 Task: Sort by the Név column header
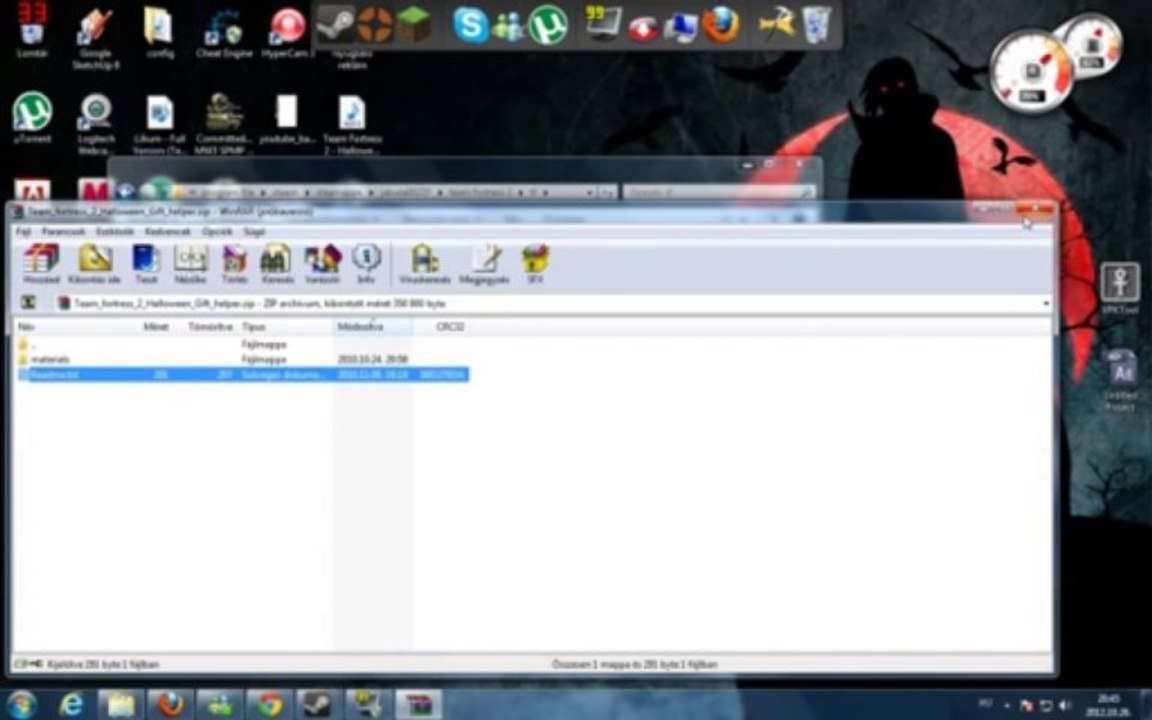26,326
